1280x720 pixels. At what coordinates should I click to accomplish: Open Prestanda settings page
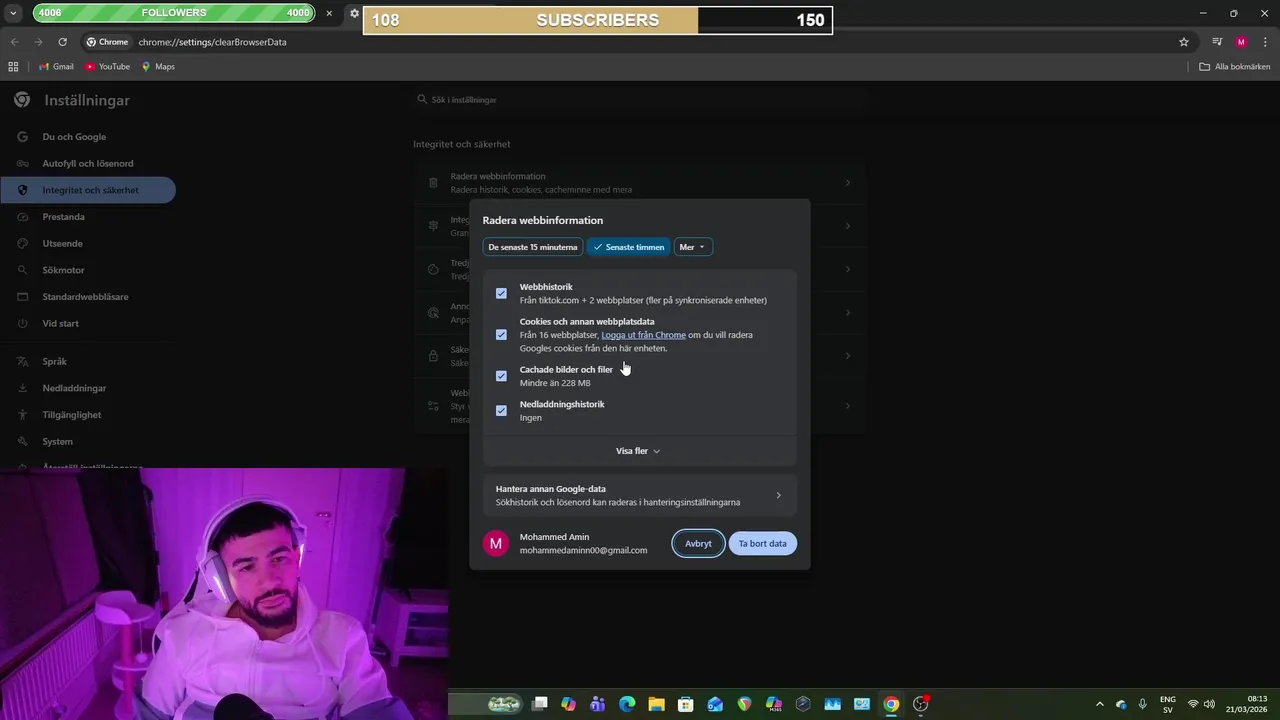[x=63, y=217]
